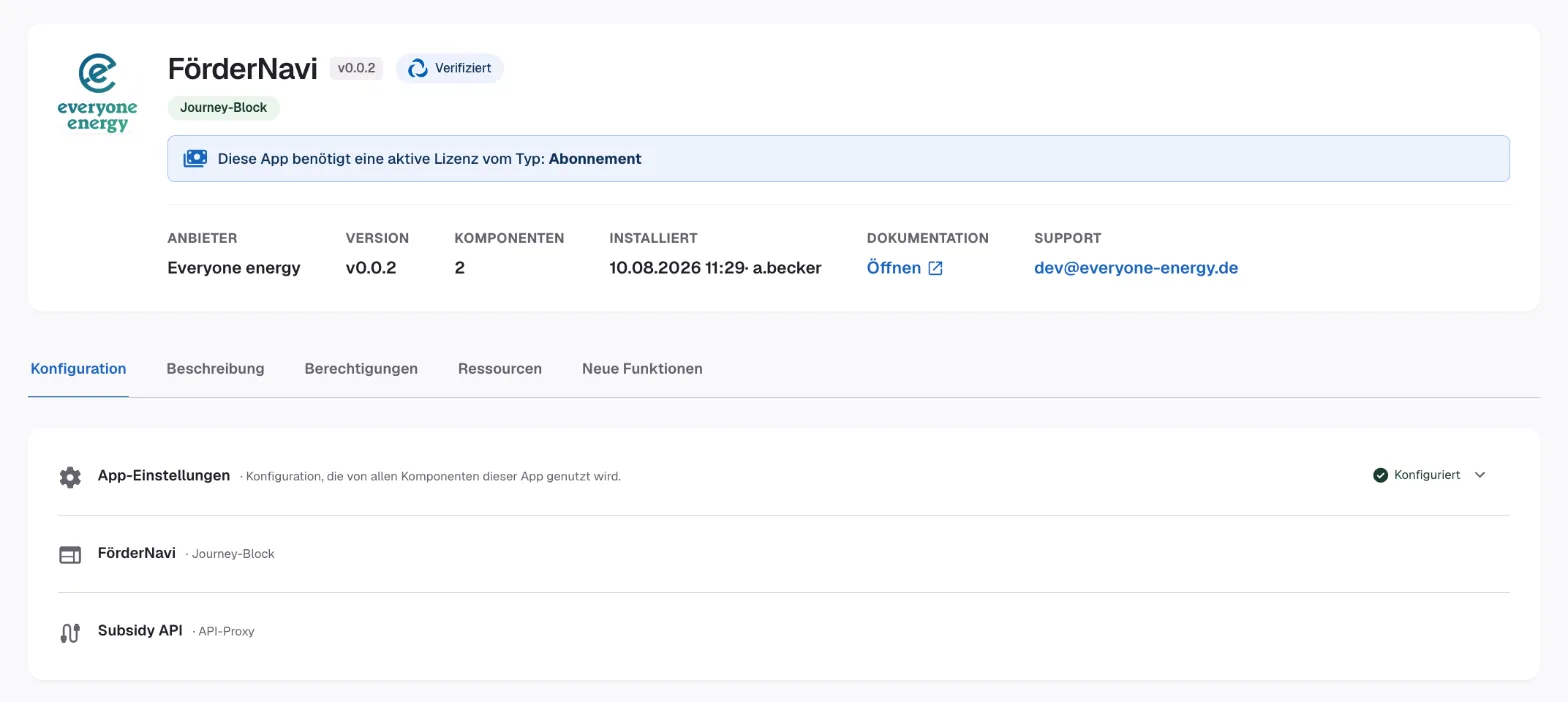Click the dev@everyone-energy.de support email

(x=1136, y=268)
